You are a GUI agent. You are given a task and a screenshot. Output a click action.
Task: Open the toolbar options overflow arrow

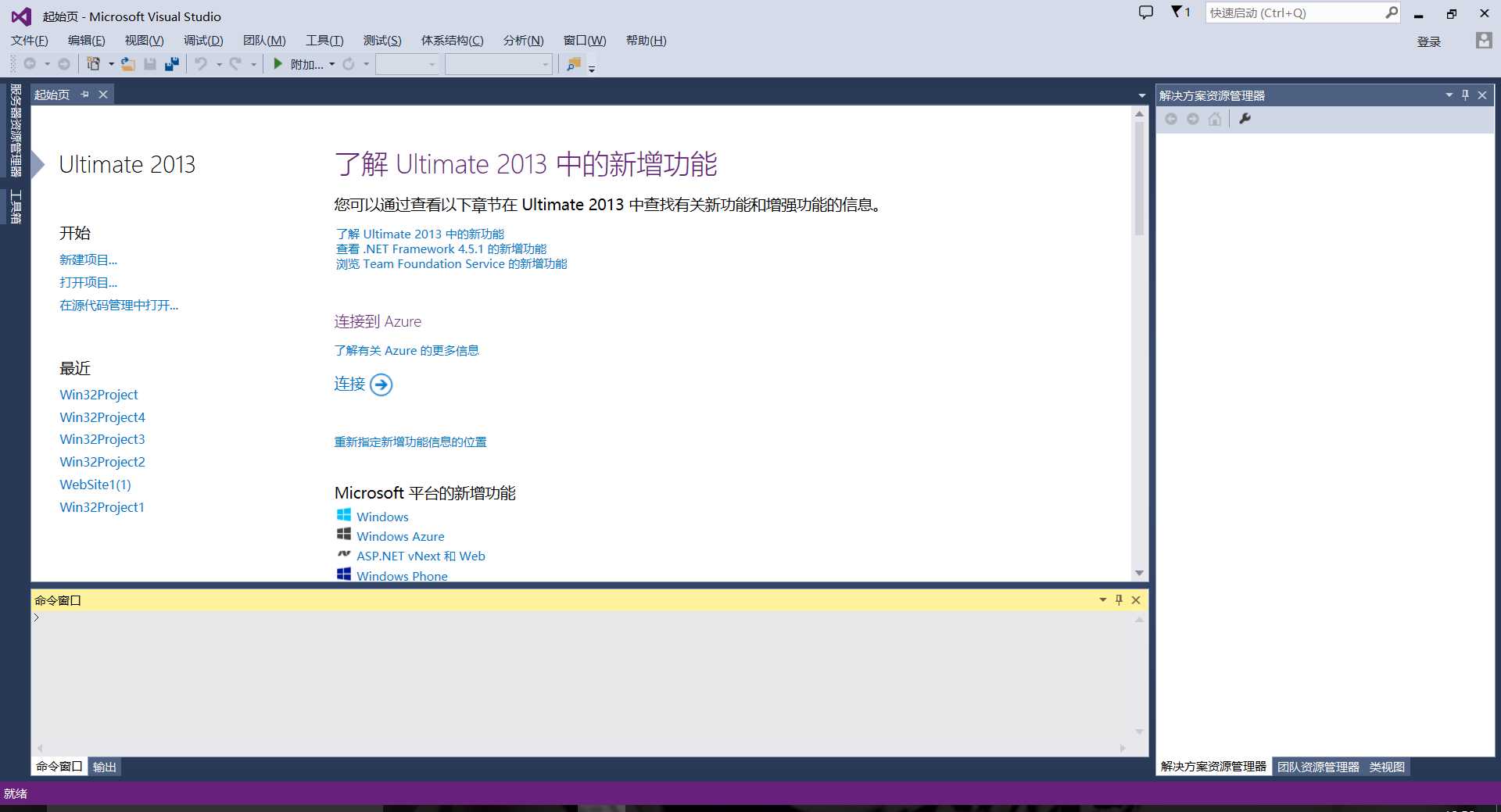pos(592,69)
